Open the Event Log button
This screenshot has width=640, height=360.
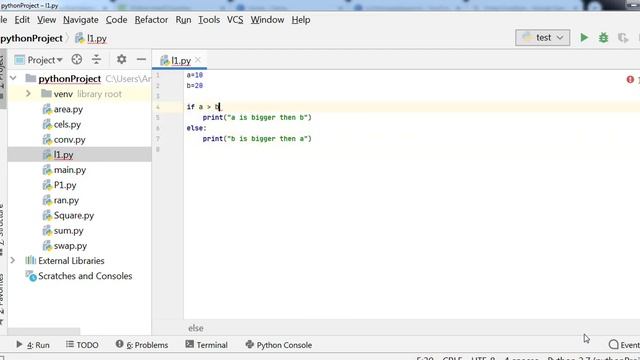pyautogui.click(x=624, y=345)
